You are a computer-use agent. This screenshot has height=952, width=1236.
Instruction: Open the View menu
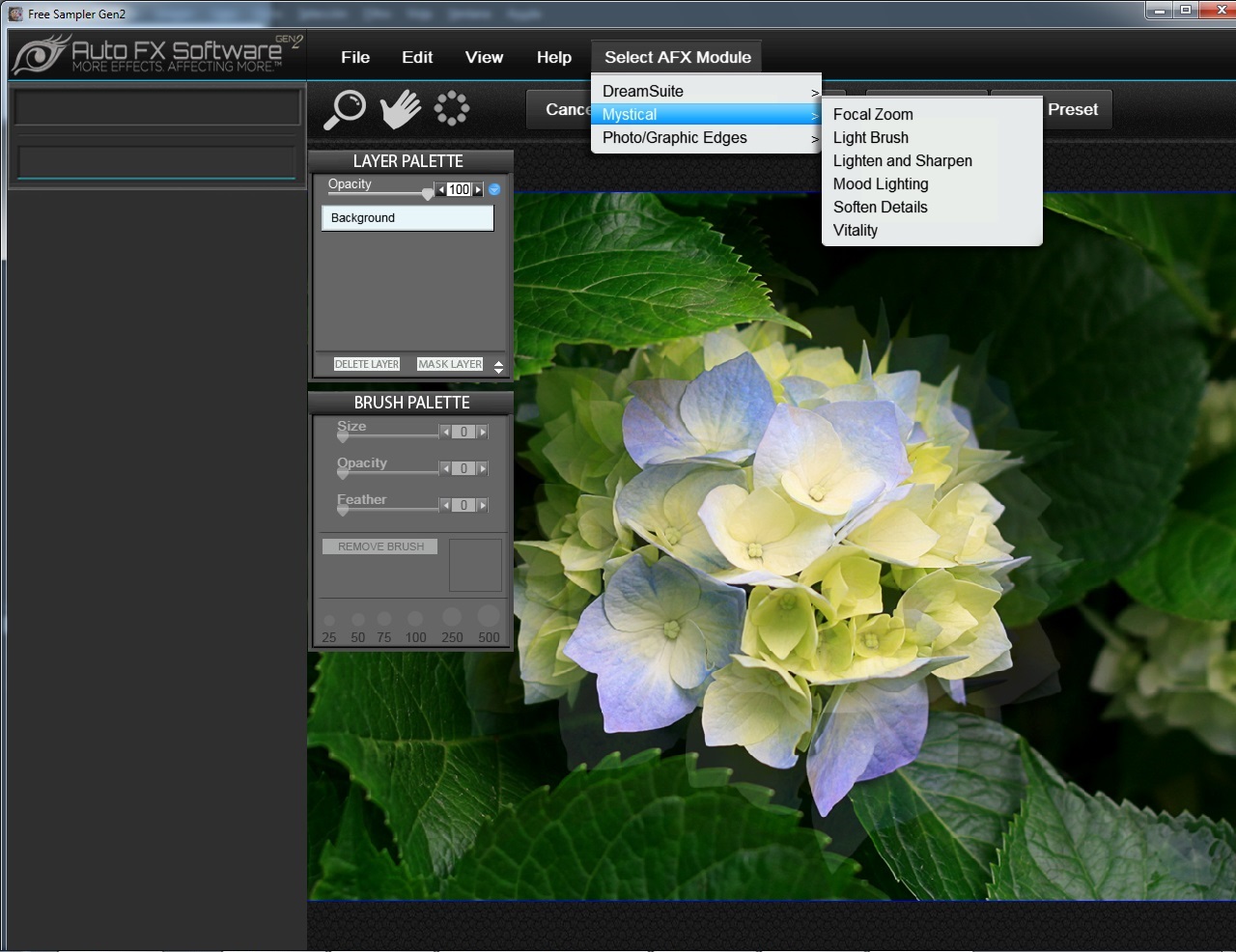484,57
